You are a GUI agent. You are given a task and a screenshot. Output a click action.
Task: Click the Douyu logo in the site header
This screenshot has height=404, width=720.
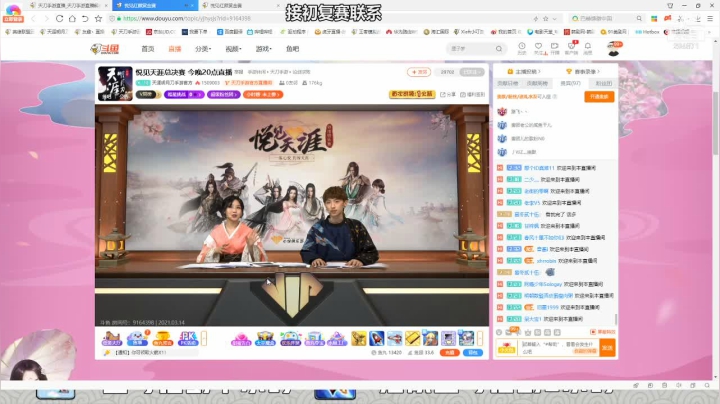105,49
